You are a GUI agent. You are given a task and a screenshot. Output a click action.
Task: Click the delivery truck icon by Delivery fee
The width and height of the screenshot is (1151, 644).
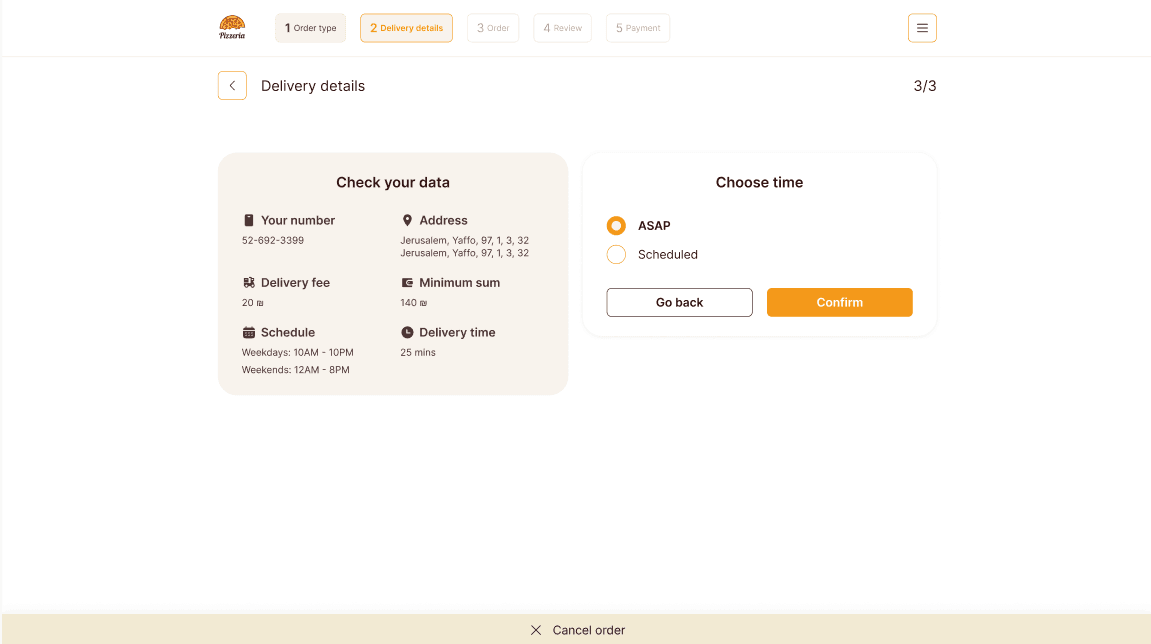[249, 283]
